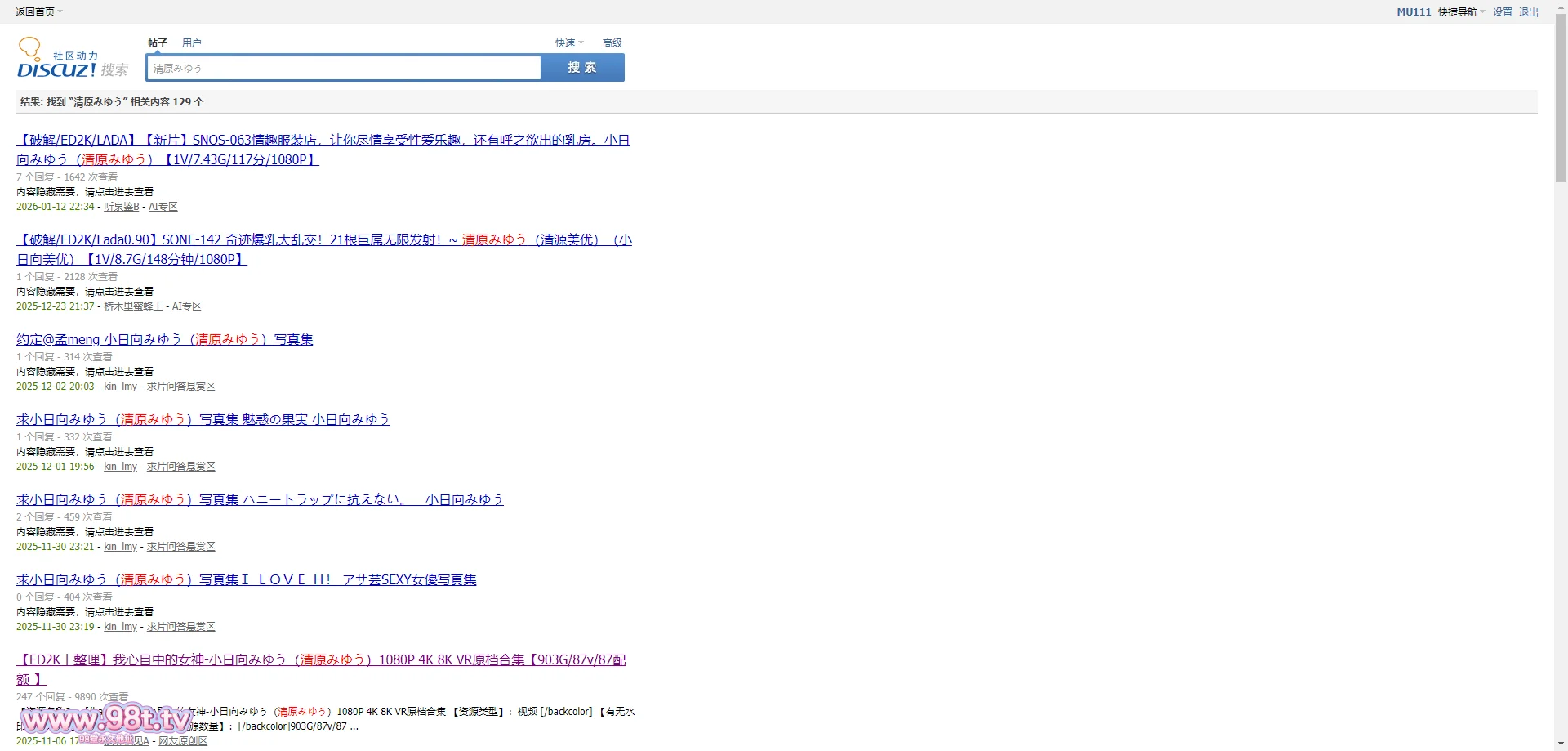This screenshot has width=1568, height=751.
Task: Open the MU111 user profile link
Action: (x=1413, y=11)
